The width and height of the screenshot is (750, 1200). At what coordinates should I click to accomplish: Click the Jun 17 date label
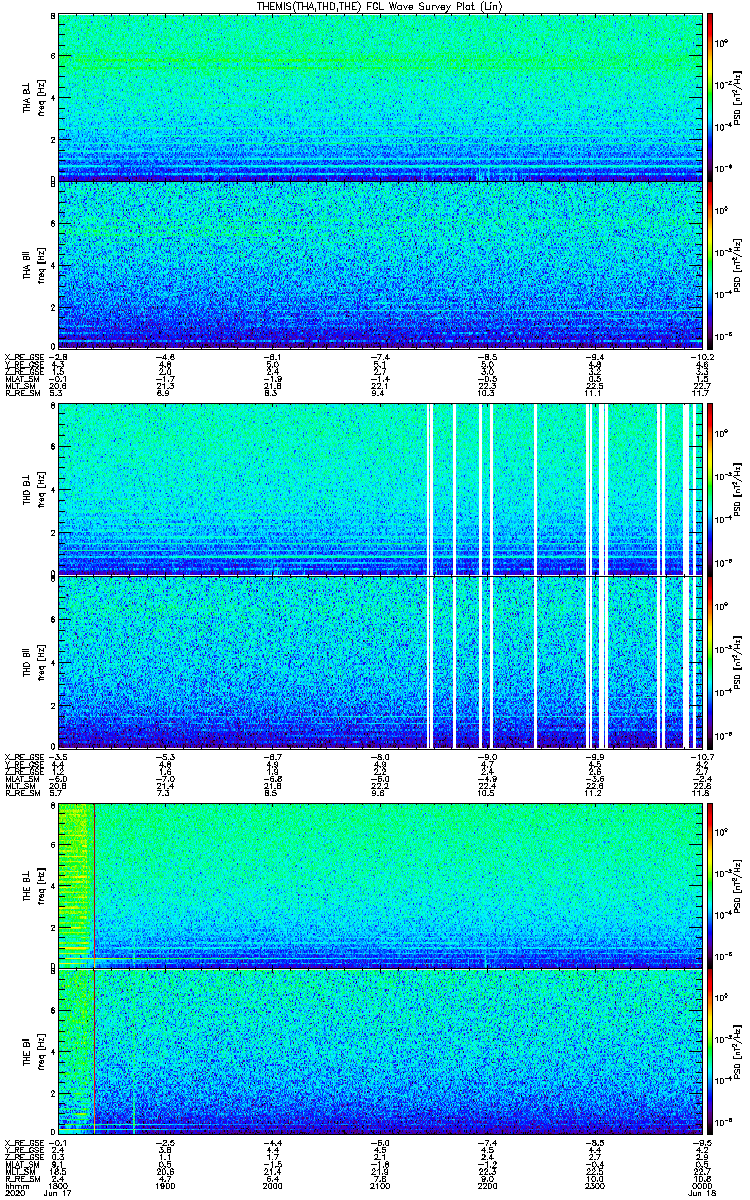click(x=58, y=1195)
